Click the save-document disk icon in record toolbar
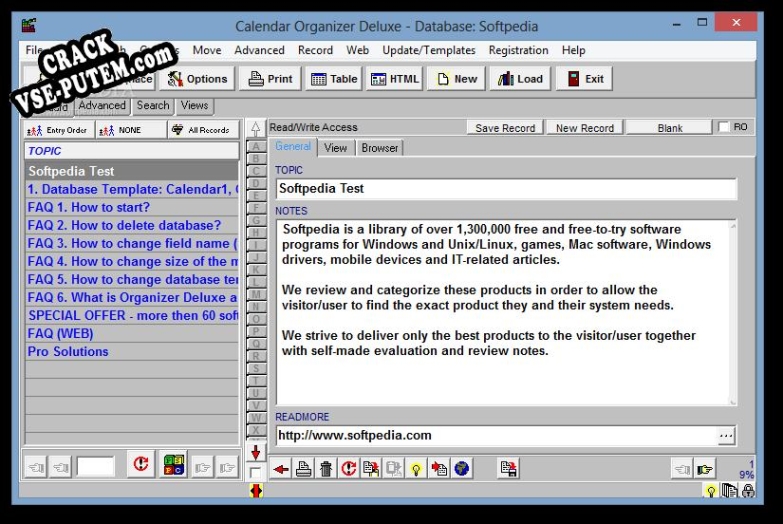783x524 pixels. click(x=508, y=469)
